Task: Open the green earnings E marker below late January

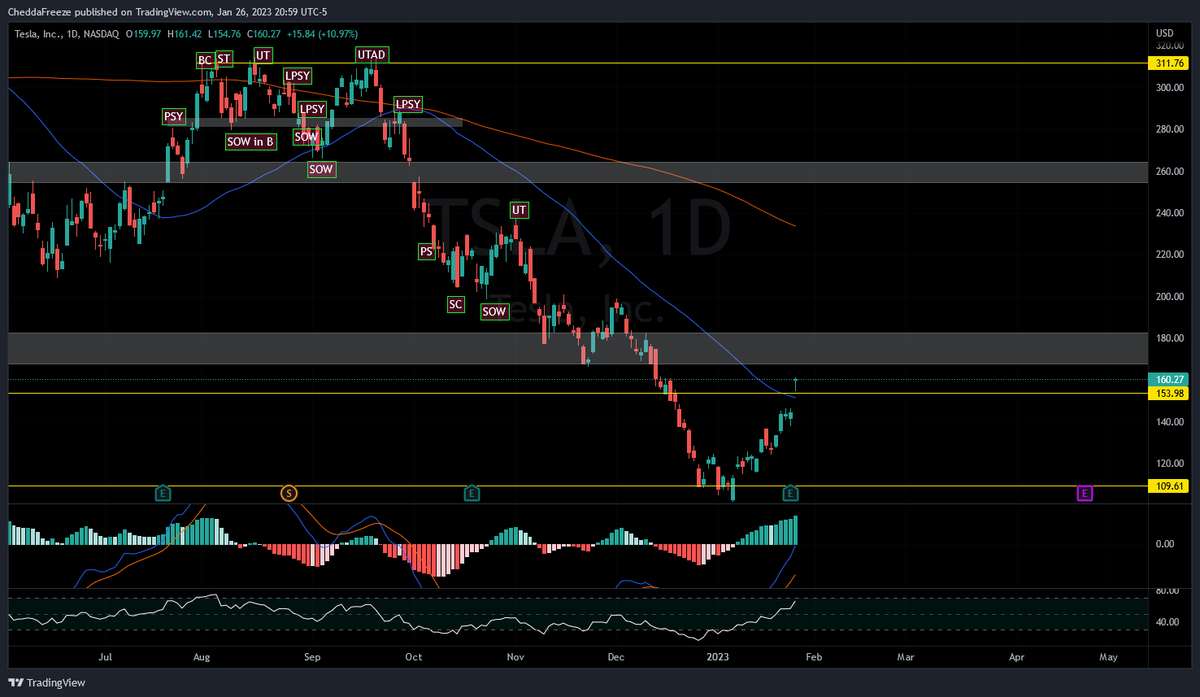Action: pos(791,493)
